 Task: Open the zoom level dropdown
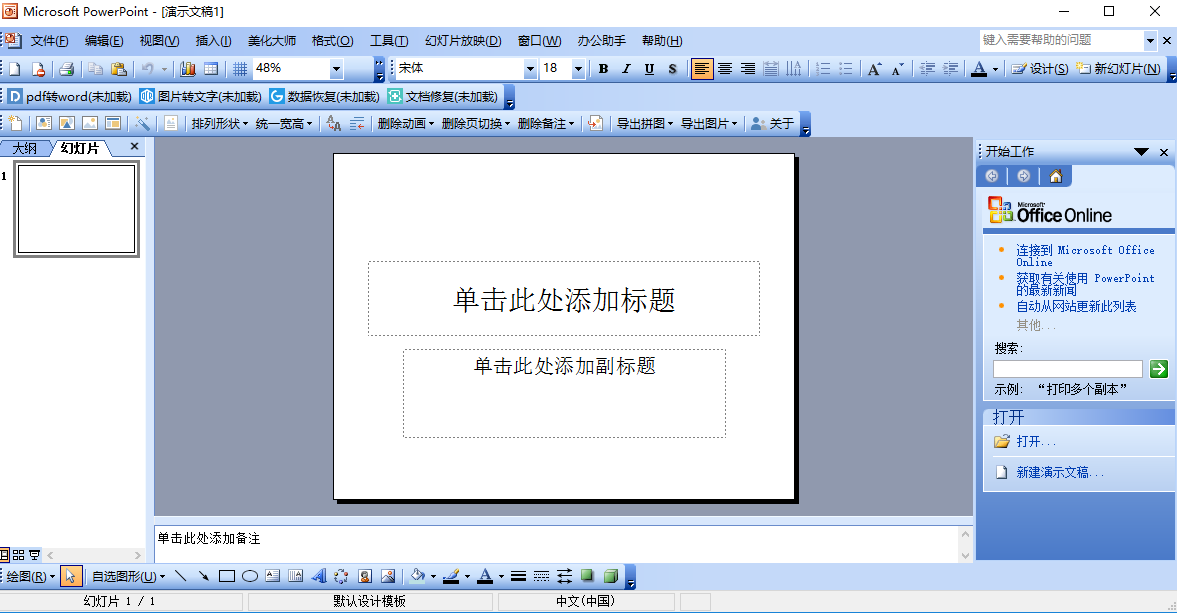[335, 69]
